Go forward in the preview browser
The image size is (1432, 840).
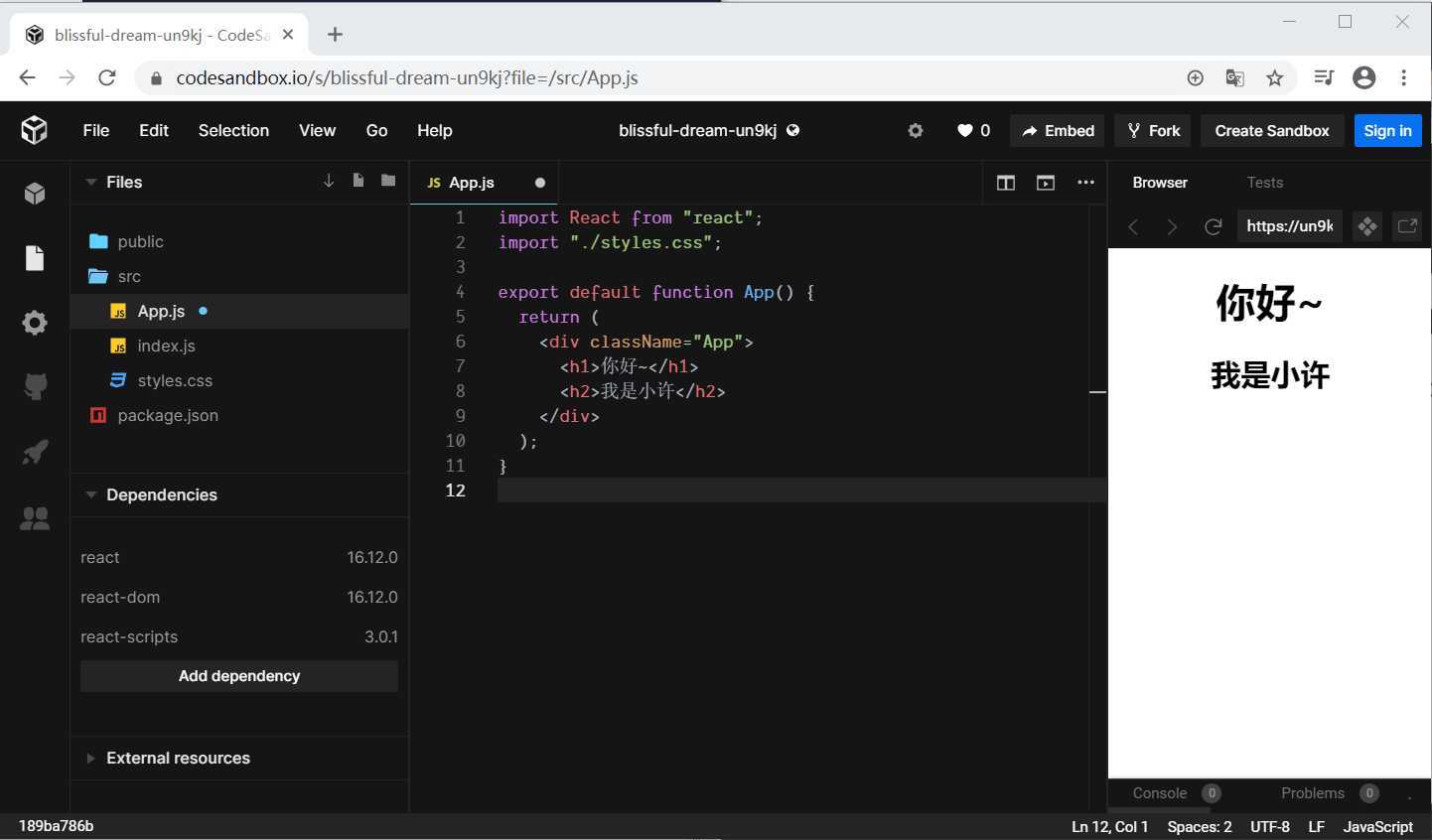[1172, 226]
